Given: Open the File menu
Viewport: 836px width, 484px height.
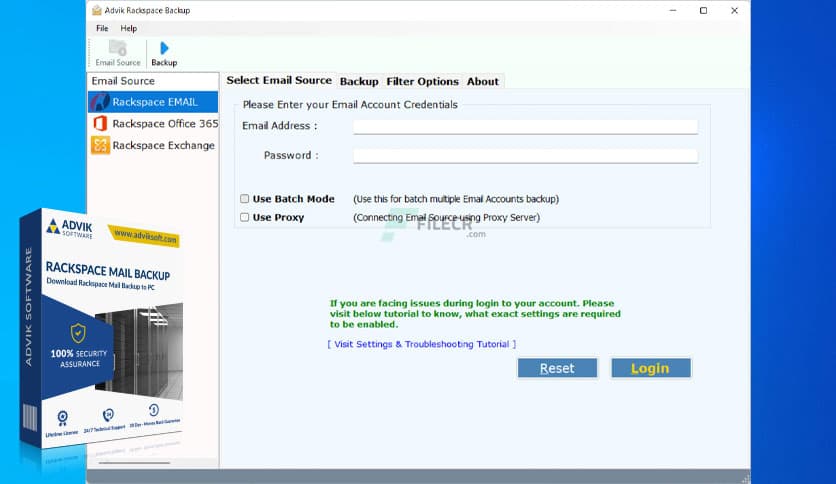Looking at the screenshot, I should 102,28.
